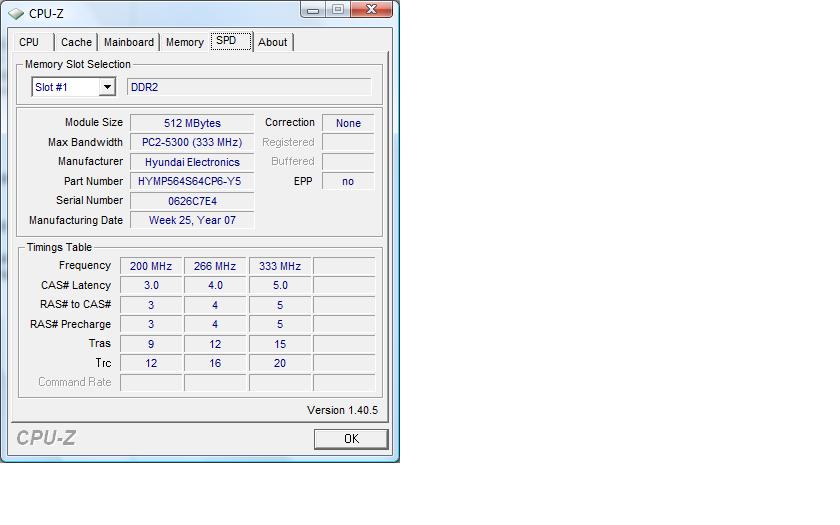The height and width of the screenshot is (525, 840).
Task: Click the Correction value None
Action: click(348, 123)
